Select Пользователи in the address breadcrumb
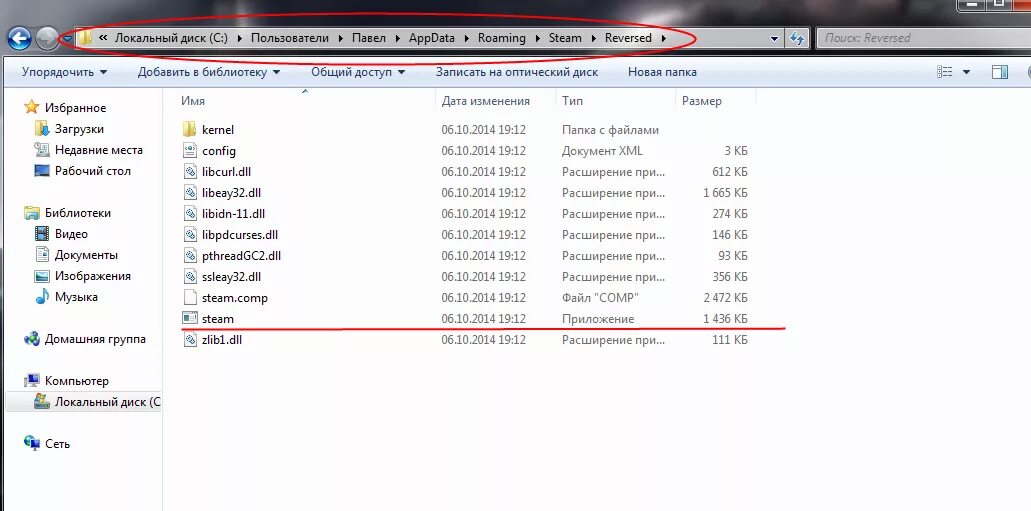Image resolution: width=1031 pixels, height=511 pixels. (289, 38)
